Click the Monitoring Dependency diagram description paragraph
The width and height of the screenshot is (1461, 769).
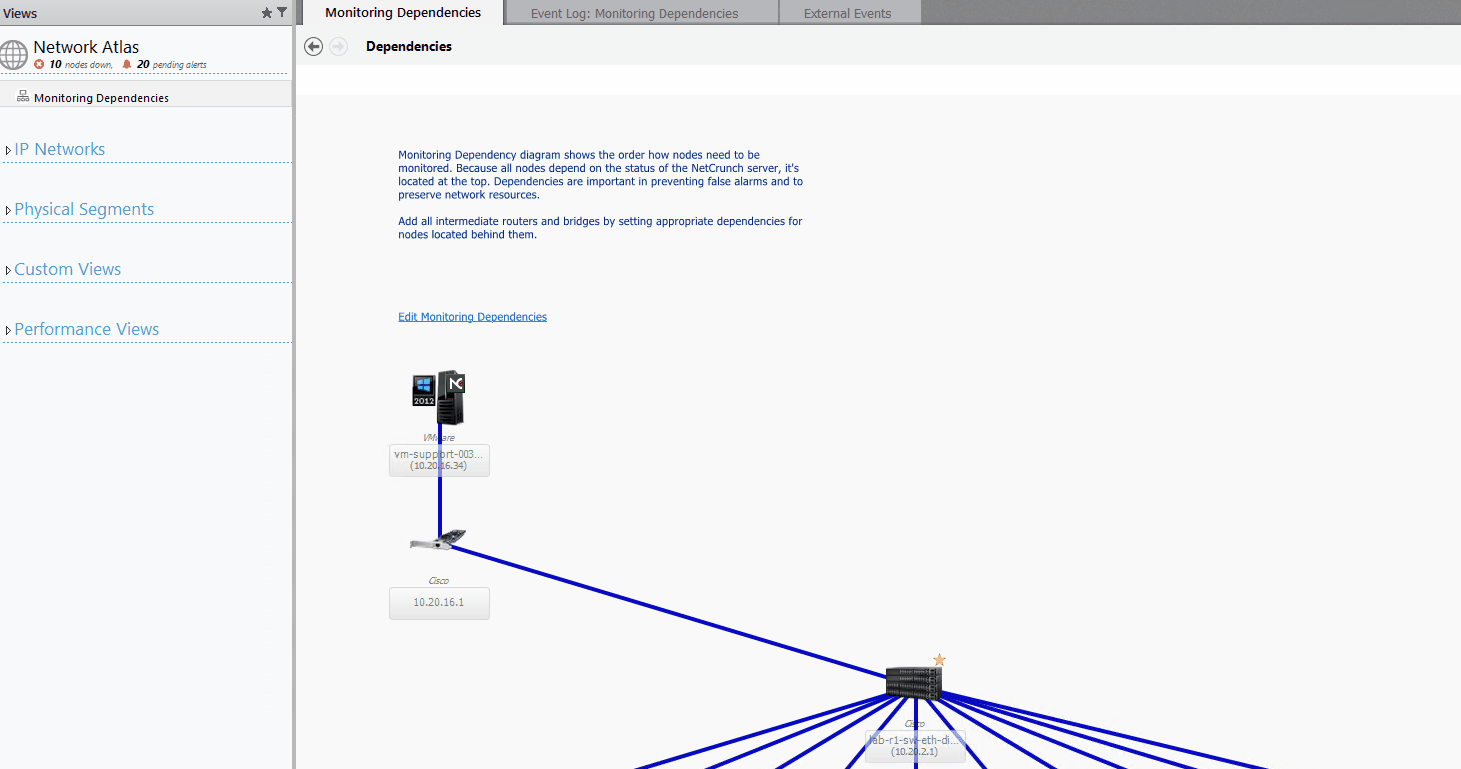600,175
